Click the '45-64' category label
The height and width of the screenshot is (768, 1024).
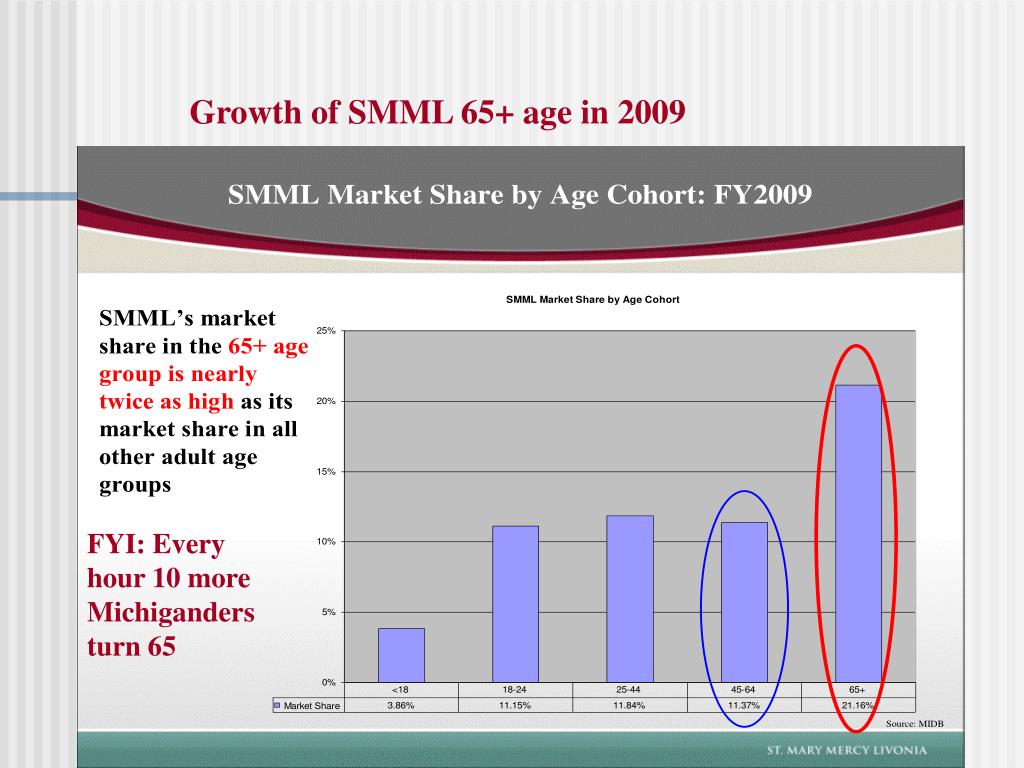[743, 690]
